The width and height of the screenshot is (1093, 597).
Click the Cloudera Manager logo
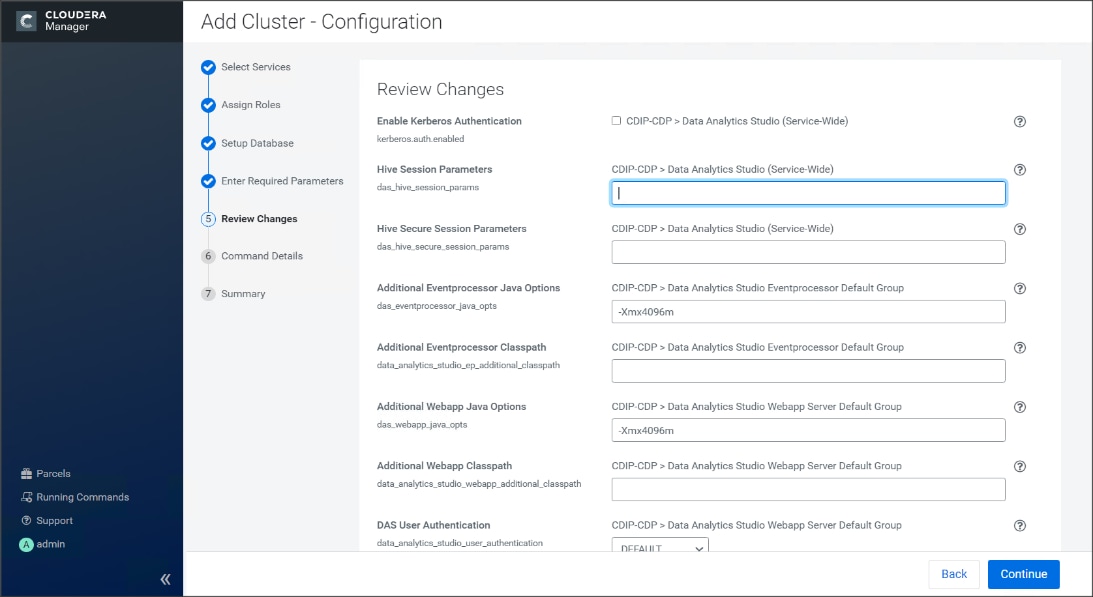pos(61,21)
